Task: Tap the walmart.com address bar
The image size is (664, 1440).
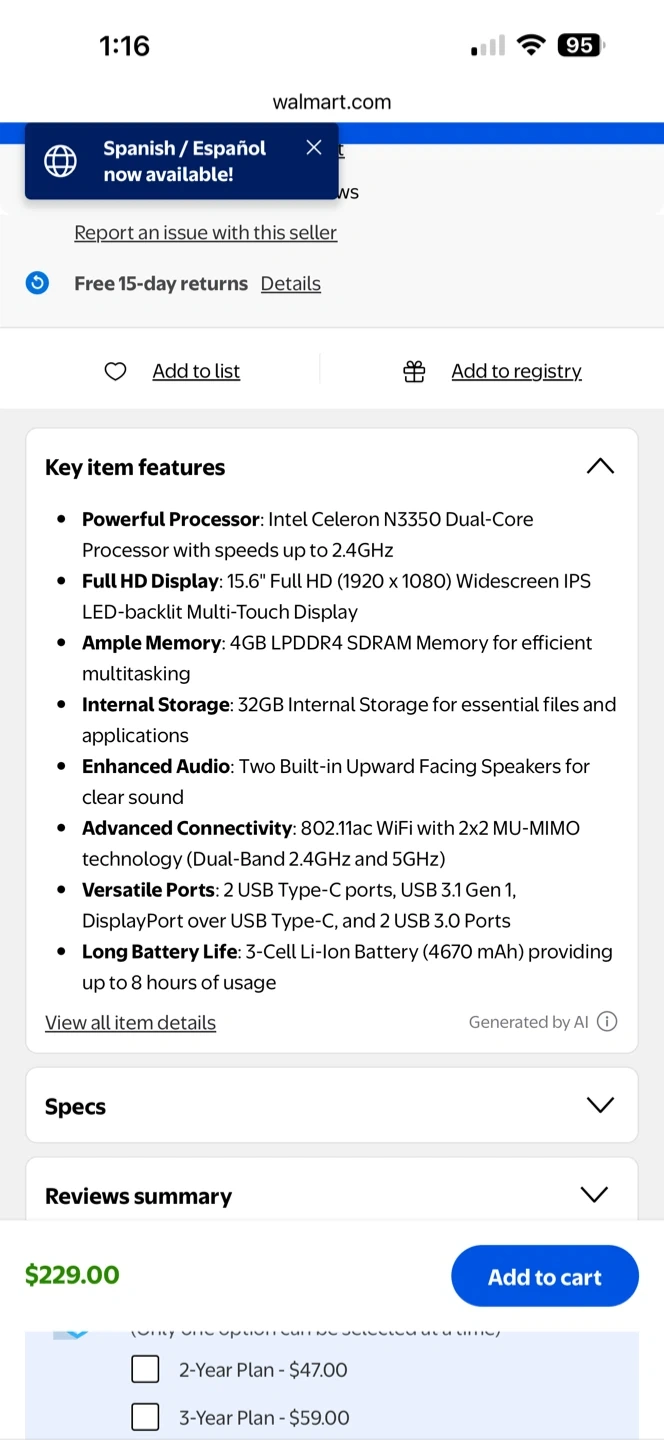Action: click(332, 102)
